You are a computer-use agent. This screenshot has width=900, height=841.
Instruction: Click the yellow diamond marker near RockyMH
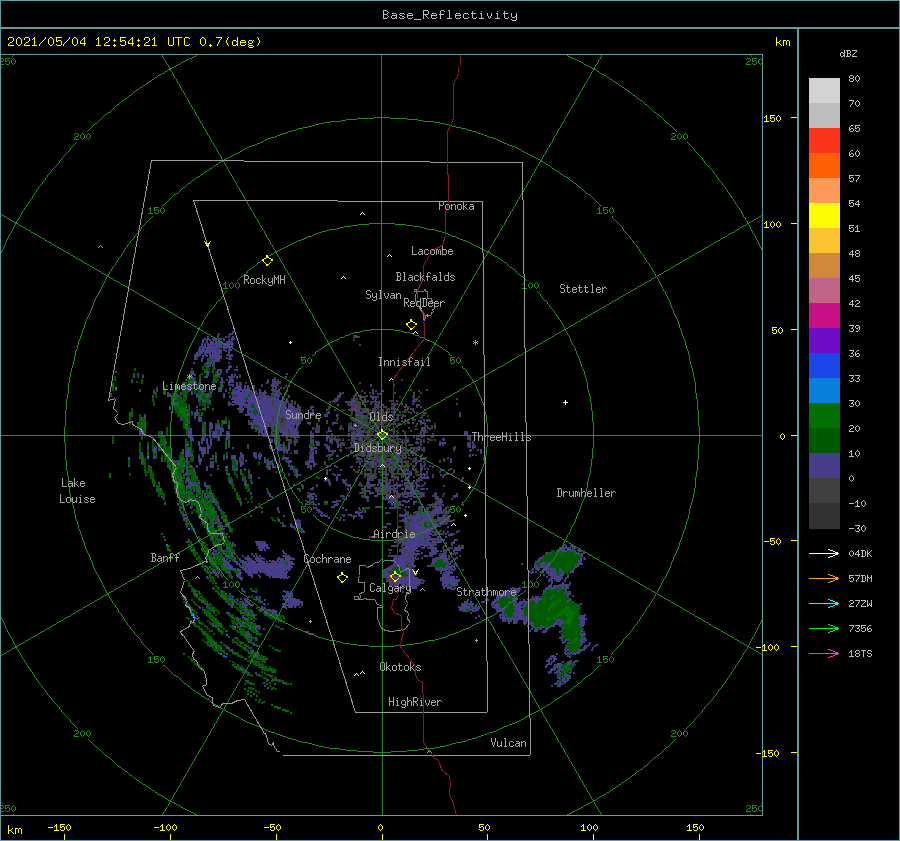pos(267,261)
